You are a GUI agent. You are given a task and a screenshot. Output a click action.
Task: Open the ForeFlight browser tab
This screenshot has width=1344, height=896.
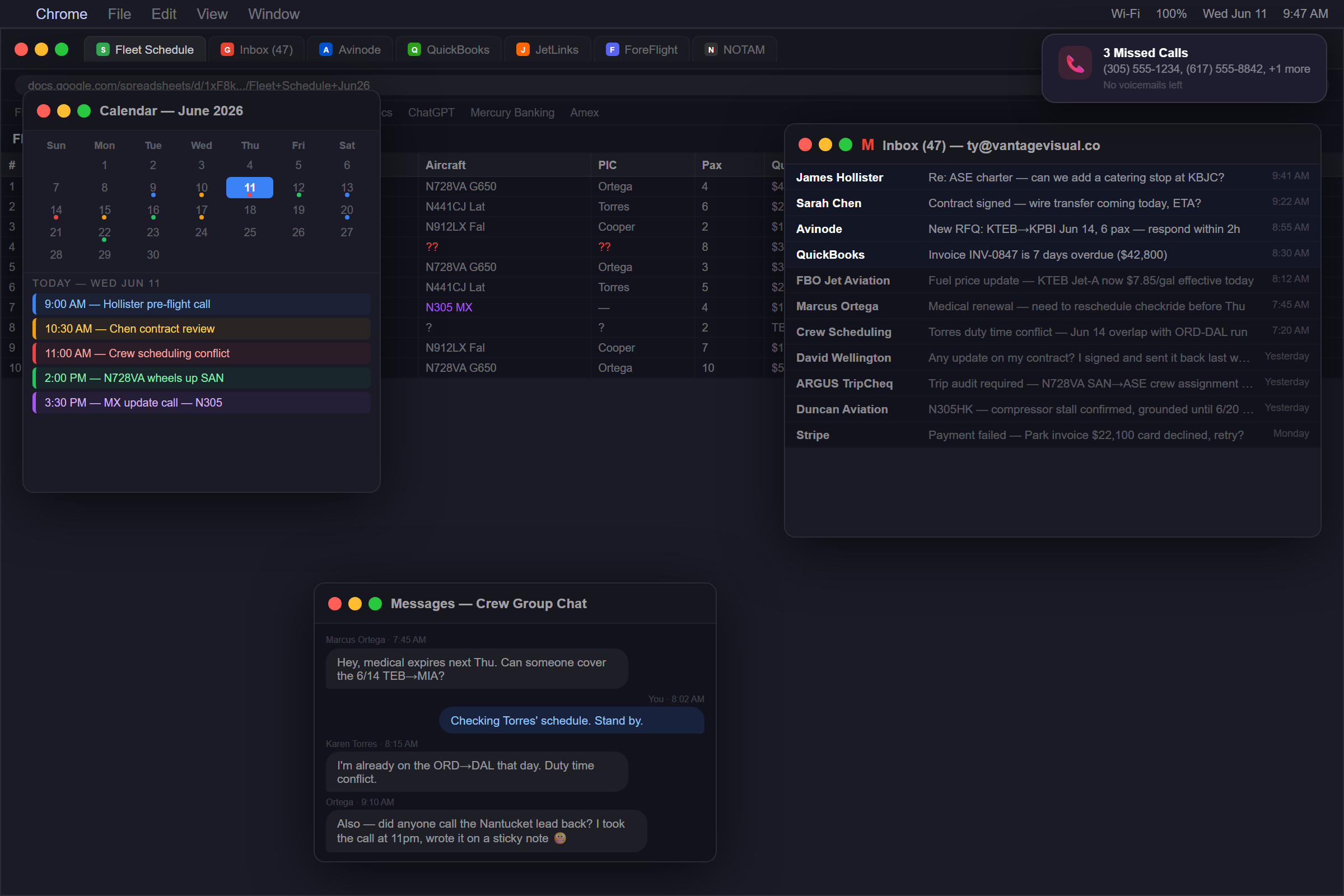click(642, 50)
